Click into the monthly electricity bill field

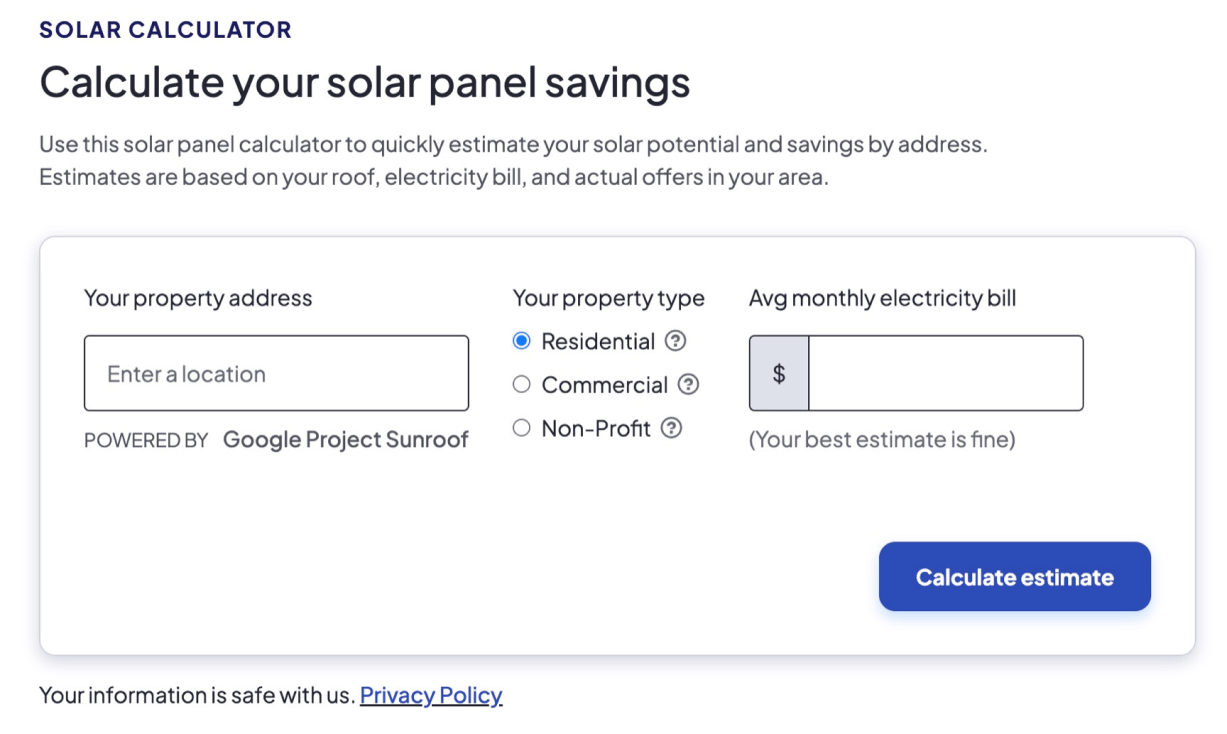(945, 374)
